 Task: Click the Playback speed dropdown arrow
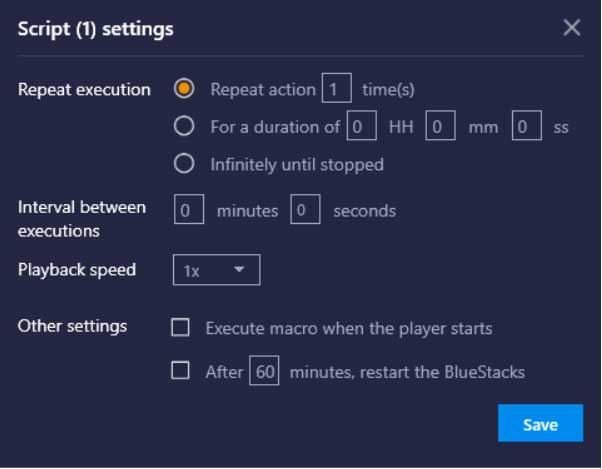[x=240, y=271]
